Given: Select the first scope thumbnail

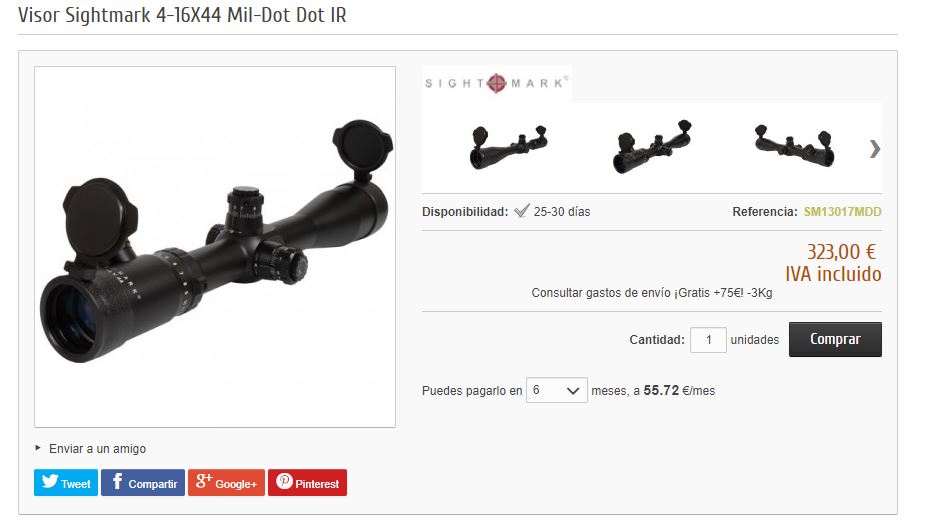Looking at the screenshot, I should (x=508, y=148).
